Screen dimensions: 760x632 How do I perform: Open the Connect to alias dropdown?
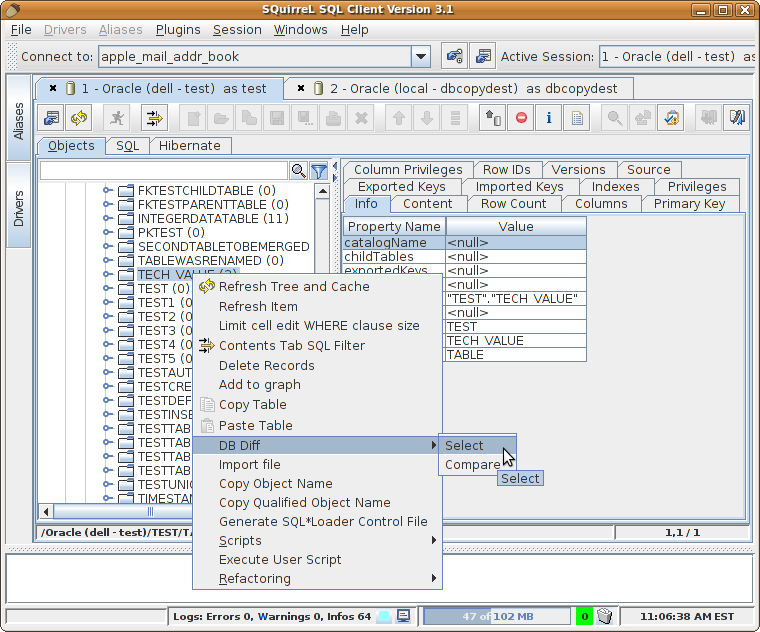point(421,57)
